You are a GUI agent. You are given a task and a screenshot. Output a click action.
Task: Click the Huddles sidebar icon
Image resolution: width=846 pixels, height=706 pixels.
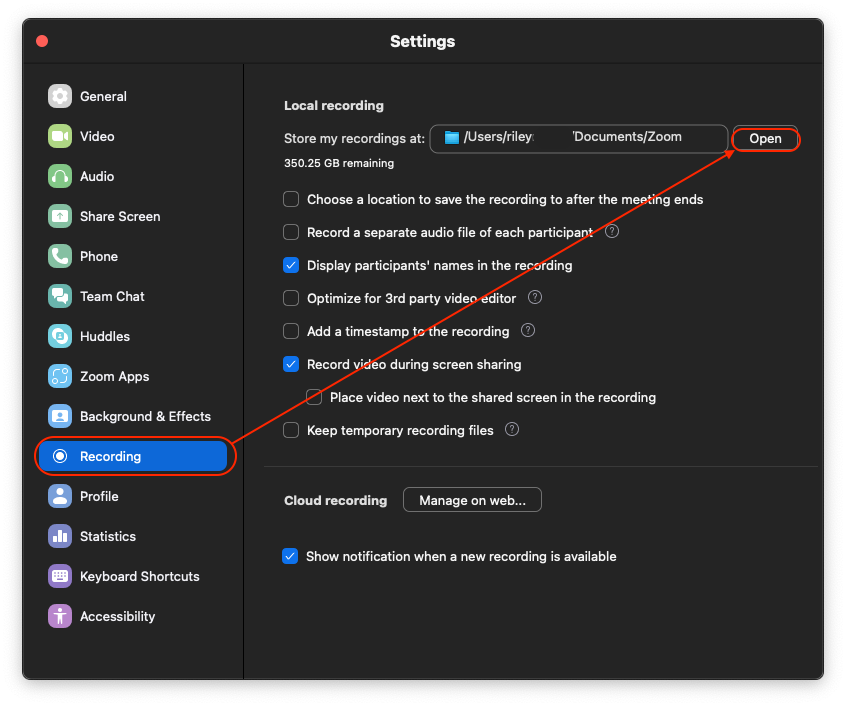click(60, 336)
